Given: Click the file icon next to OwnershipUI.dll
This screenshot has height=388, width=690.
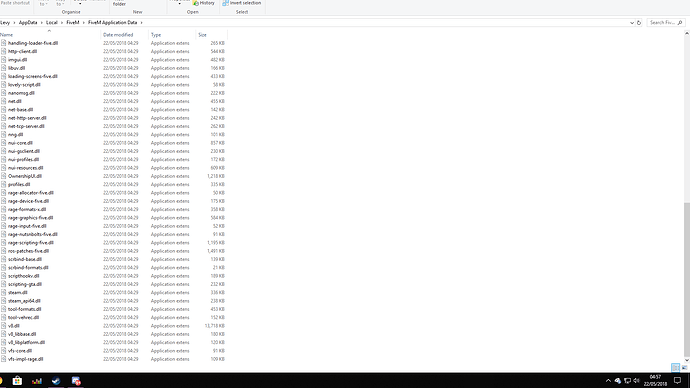Looking at the screenshot, I should (4, 176).
